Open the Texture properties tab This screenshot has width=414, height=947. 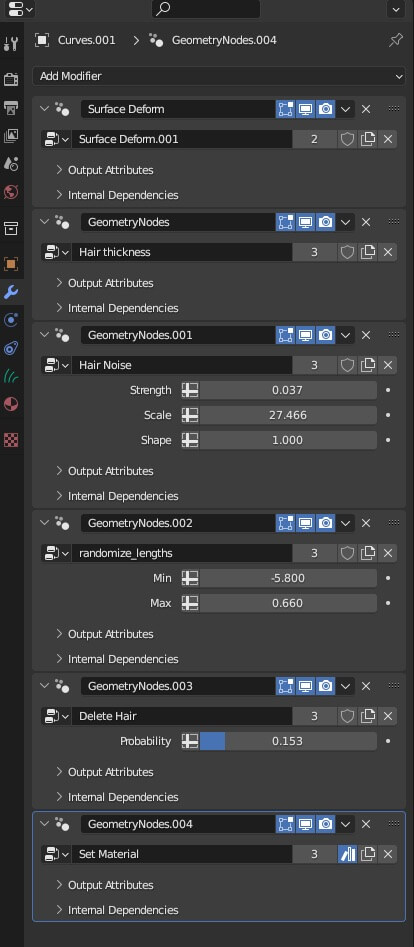click(x=11, y=440)
